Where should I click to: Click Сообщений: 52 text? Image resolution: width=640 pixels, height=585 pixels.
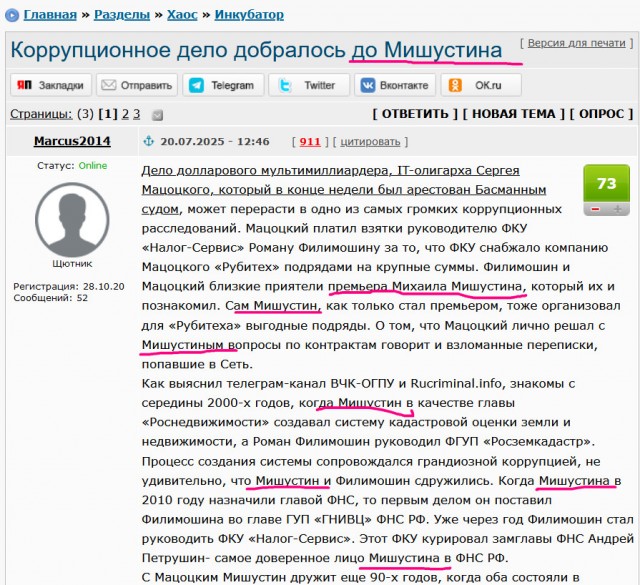(51, 298)
